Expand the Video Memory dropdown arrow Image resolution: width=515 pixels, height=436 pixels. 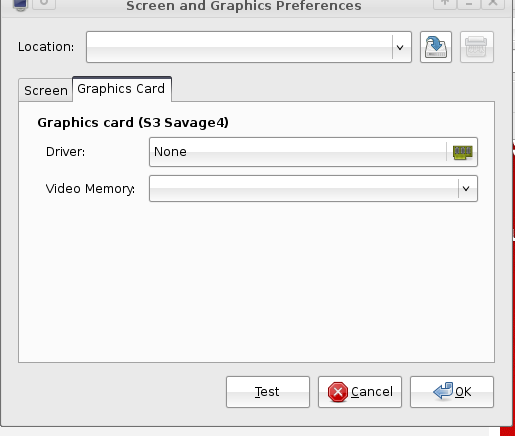[466, 189]
